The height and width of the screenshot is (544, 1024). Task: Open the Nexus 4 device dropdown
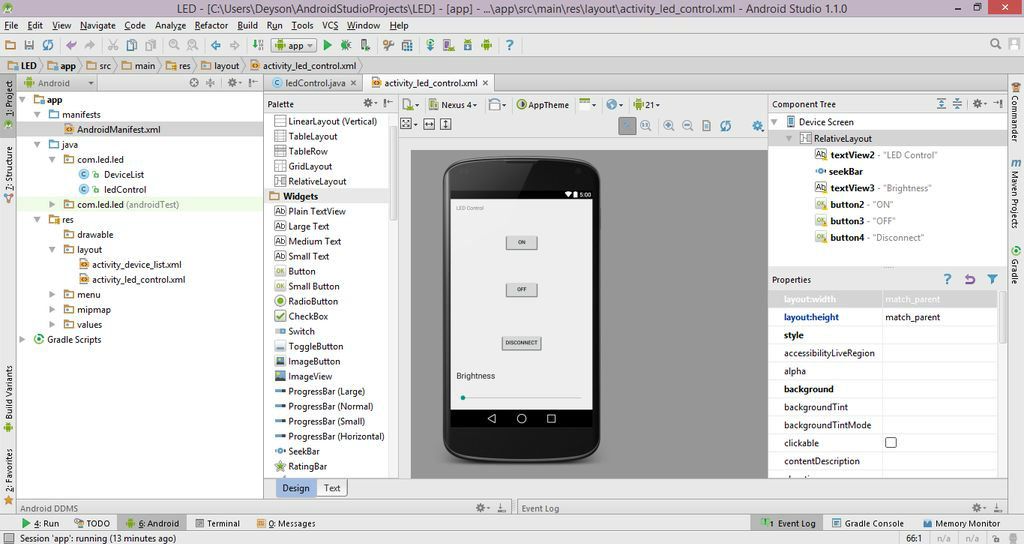(x=453, y=104)
